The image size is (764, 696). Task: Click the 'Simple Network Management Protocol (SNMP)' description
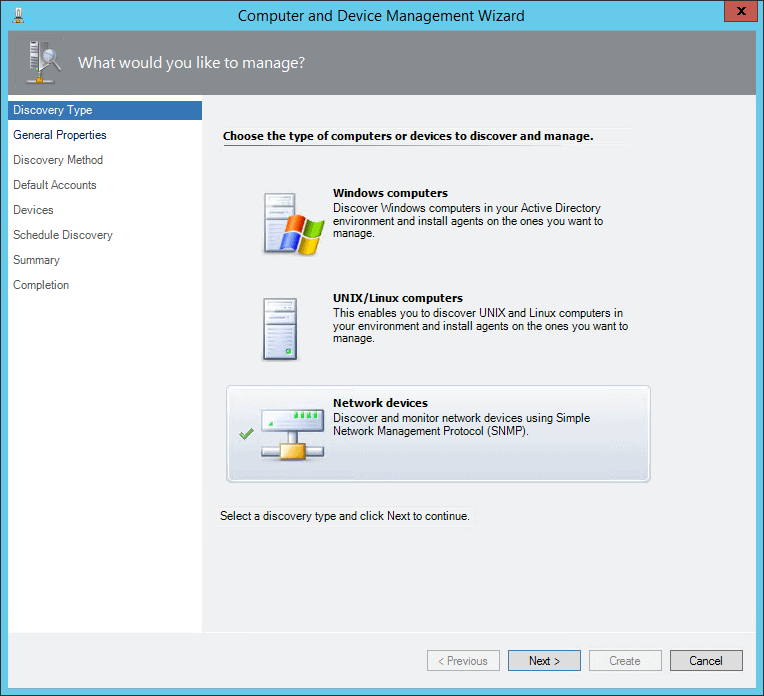click(x=461, y=425)
